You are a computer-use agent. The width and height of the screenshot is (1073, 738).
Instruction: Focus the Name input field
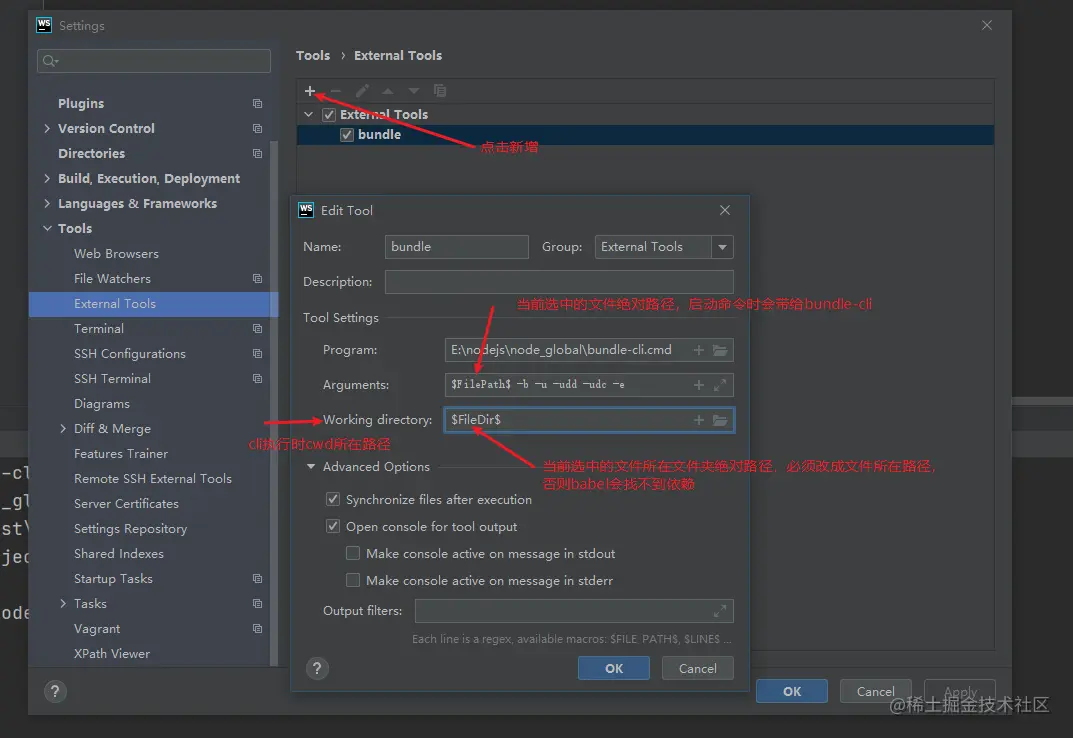pos(456,247)
